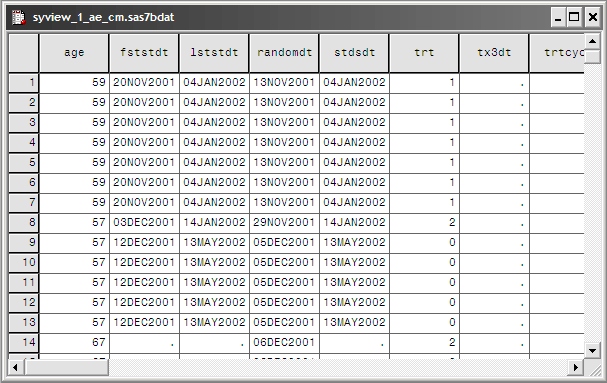607x383 pixels.
Task: Click lststdt 04JAN2002 in row 3
Action: coord(214,123)
